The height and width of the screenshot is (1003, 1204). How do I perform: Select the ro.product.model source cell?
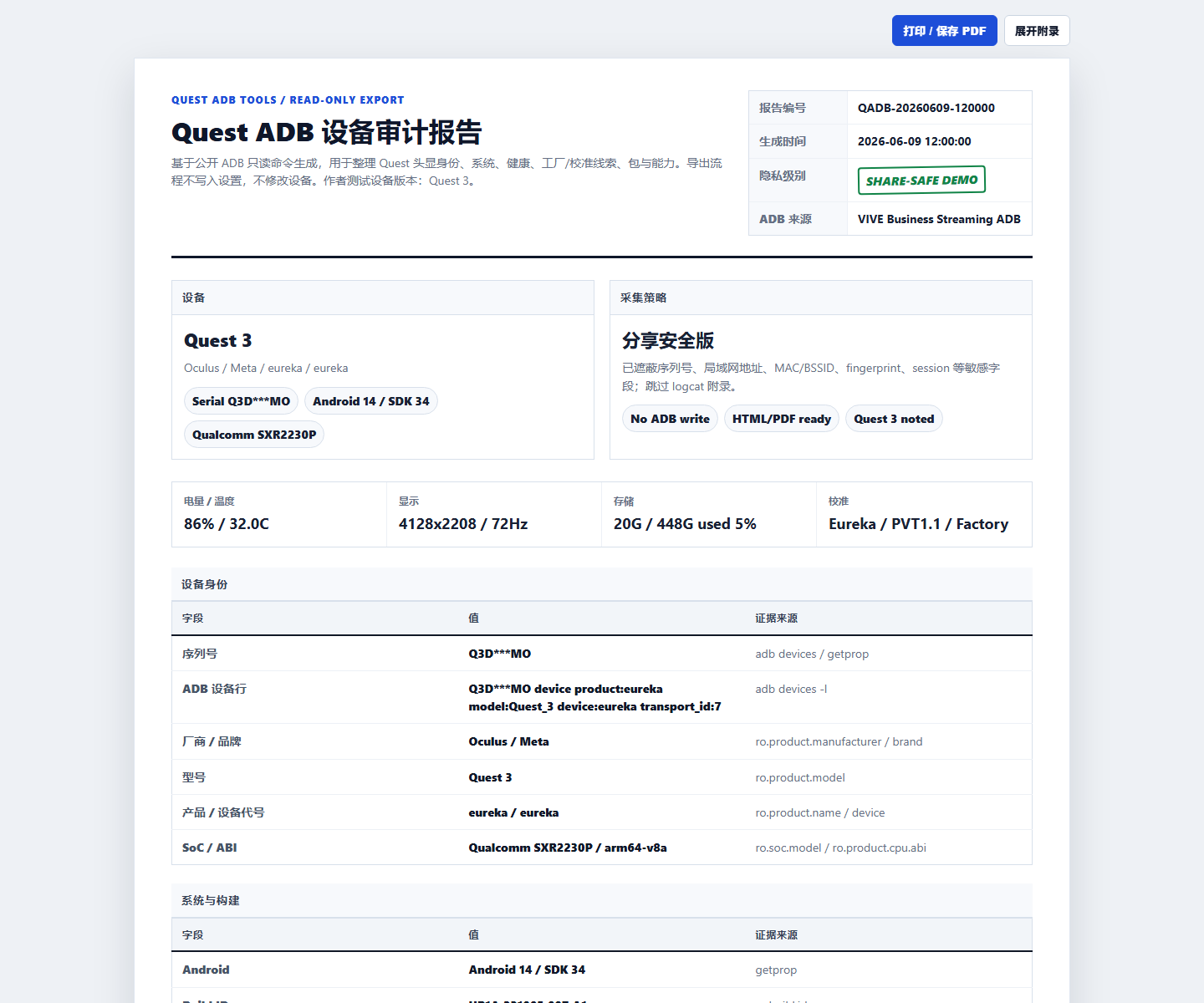800,777
